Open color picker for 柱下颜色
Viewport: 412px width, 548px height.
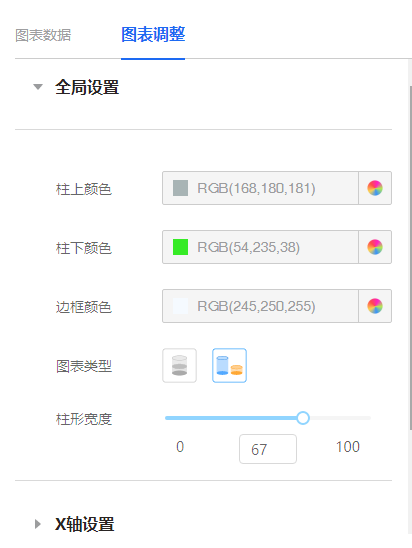pyautogui.click(x=375, y=247)
